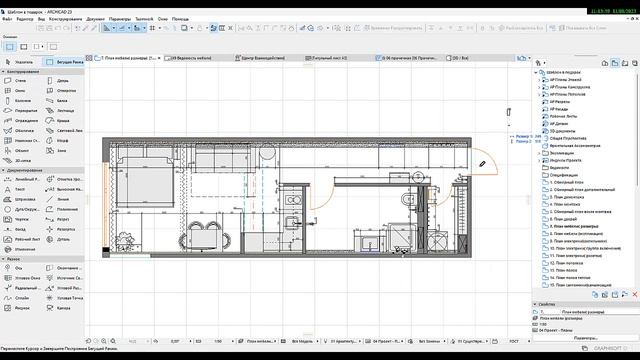The image size is (640, 360).
Task: Select the Источник Света (Lamp) tool
Action: [x=64, y=278]
